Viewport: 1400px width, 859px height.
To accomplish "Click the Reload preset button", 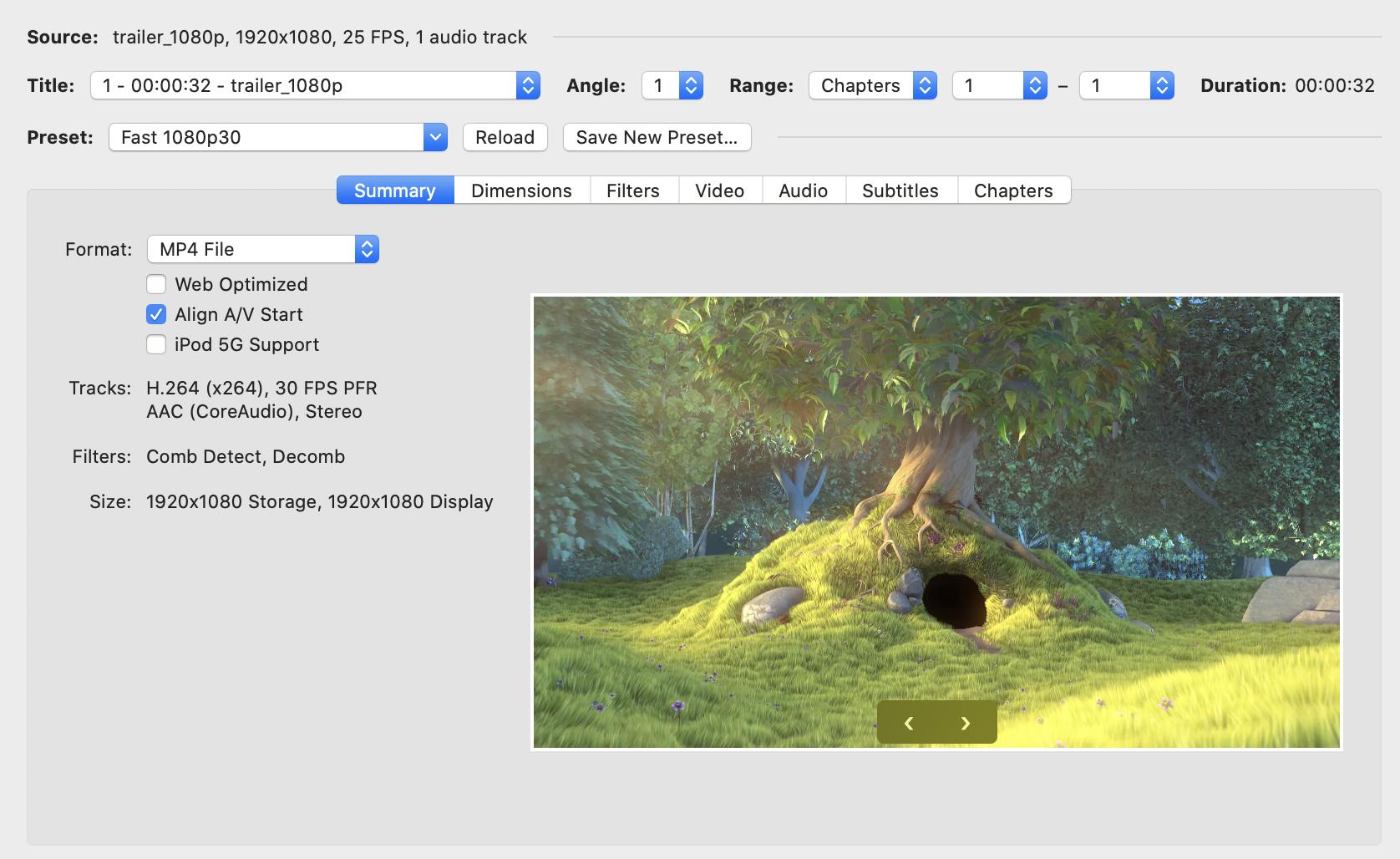I will [x=505, y=137].
